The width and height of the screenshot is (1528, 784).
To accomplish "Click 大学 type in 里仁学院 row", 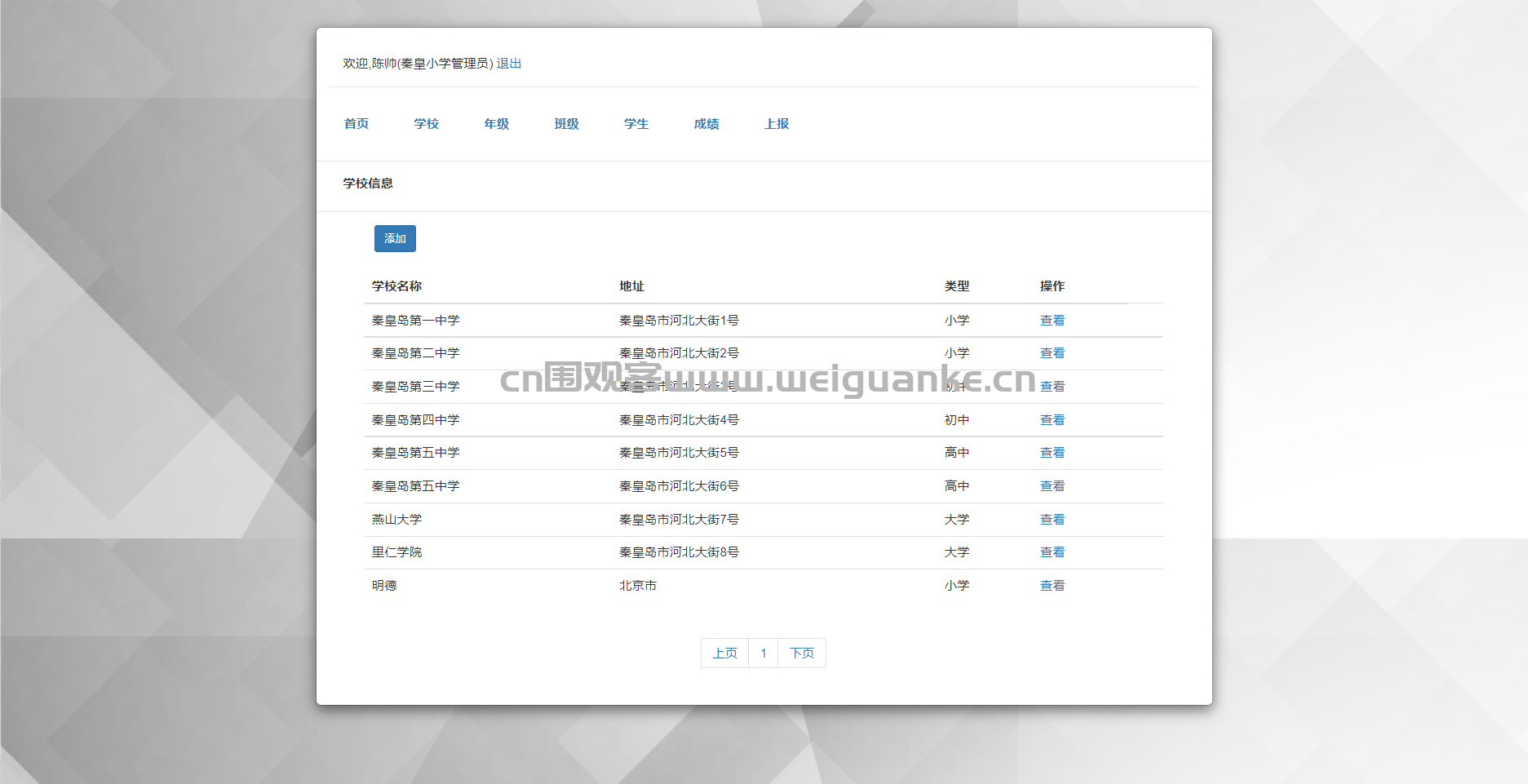I will [x=957, y=552].
